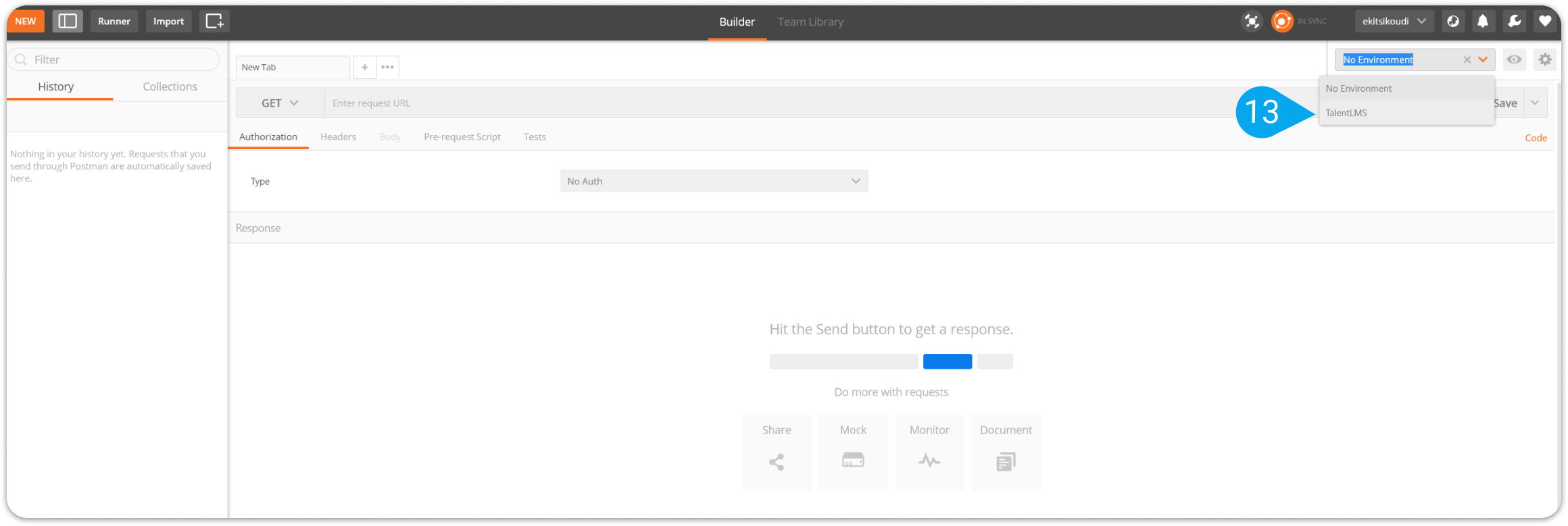This screenshot has height=526, width=1568.
Task: Open a new window icon
Action: (214, 22)
